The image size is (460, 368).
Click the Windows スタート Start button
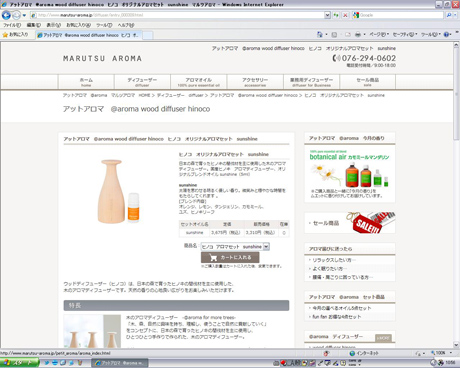pyautogui.click(x=19, y=363)
